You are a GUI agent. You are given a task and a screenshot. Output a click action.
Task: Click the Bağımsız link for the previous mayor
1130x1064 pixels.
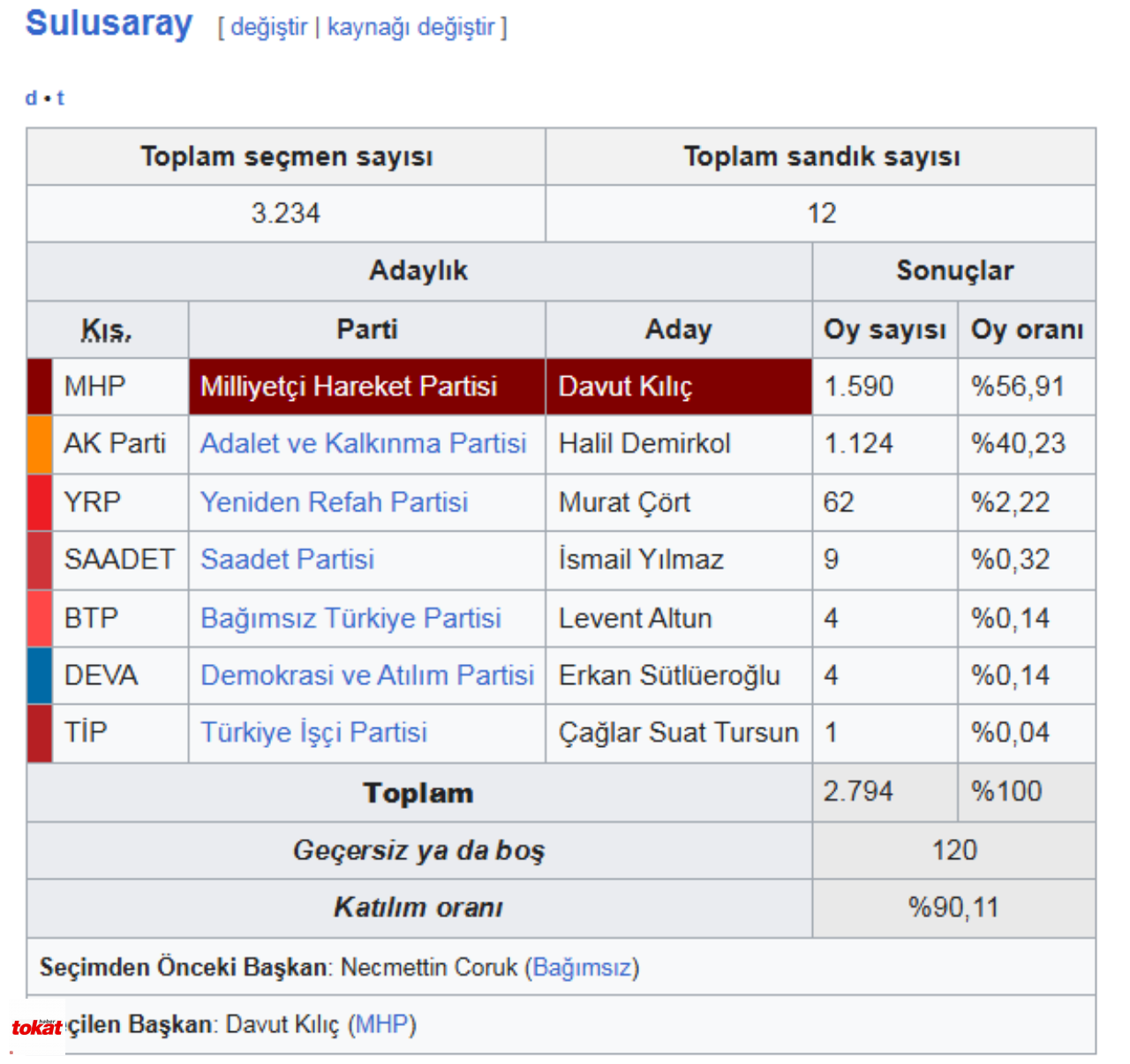[582, 968]
